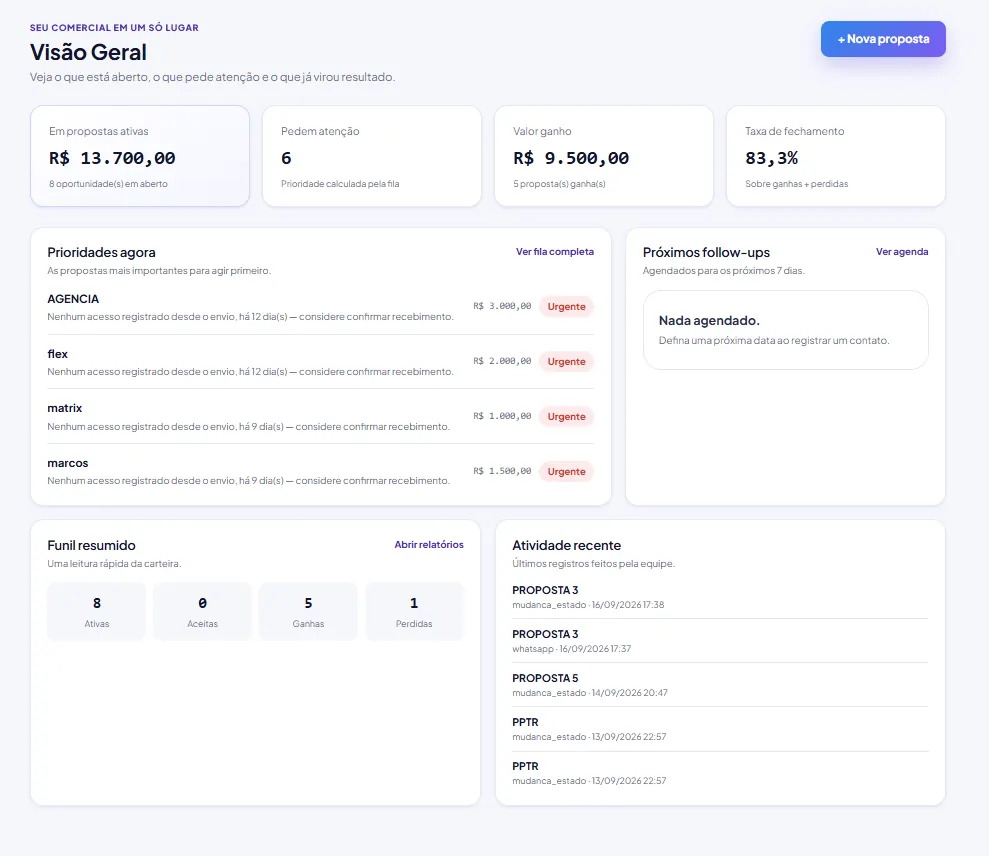Click the Nada agendado empty box
Viewport: 989px width, 856px height.
pyautogui.click(x=785, y=330)
